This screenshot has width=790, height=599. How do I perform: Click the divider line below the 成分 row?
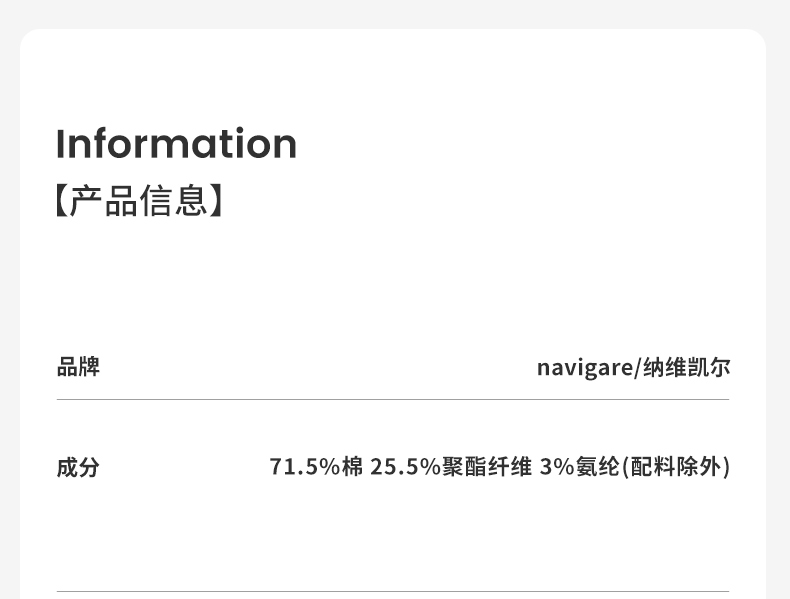tap(393, 592)
